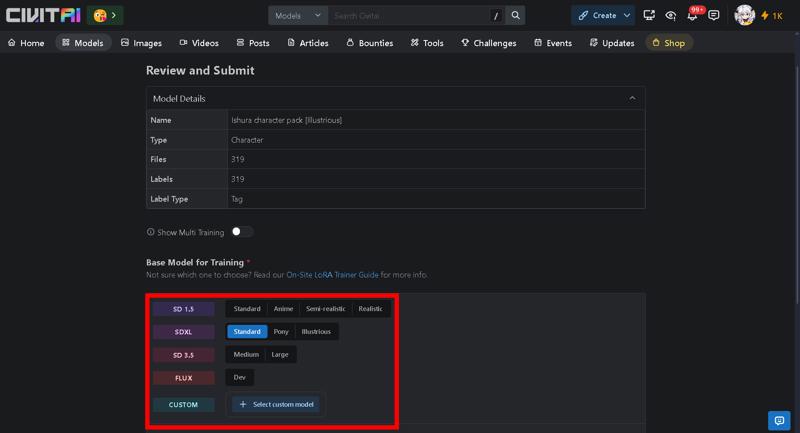Open the Challenges tab

489,43
